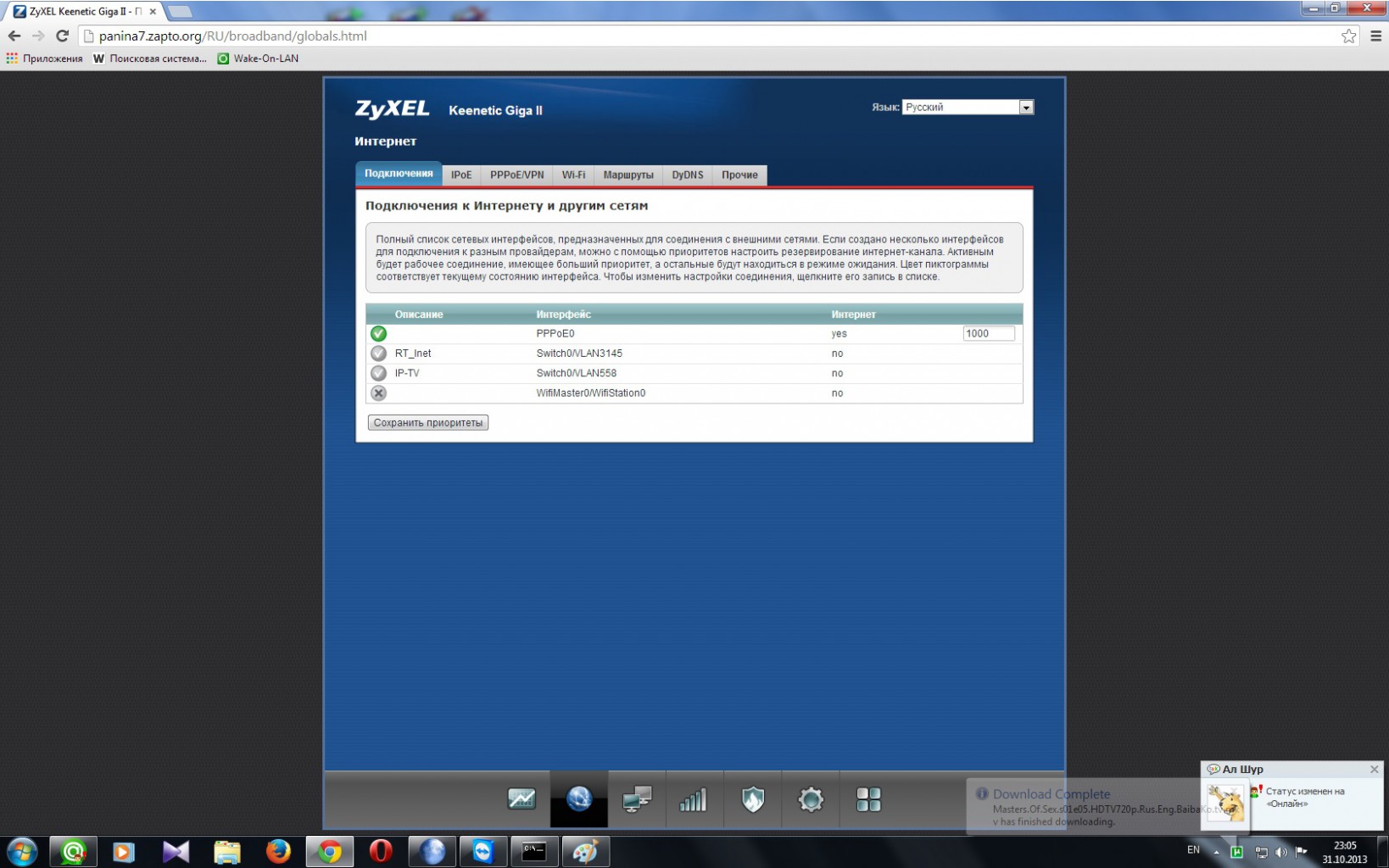
Task: Click the X status icon for WifiStation0
Action: [x=379, y=393]
